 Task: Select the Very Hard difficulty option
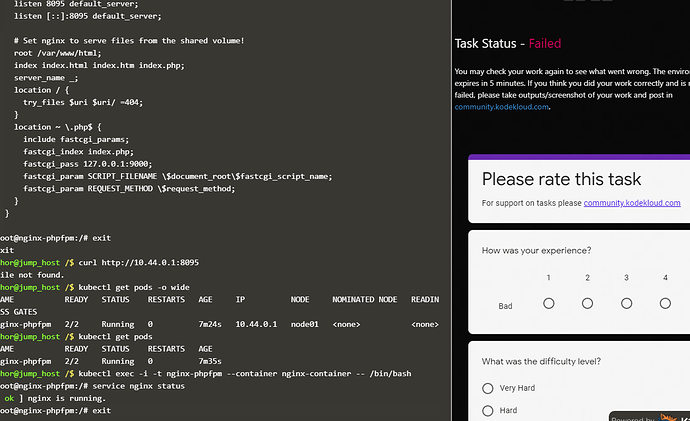(x=488, y=388)
